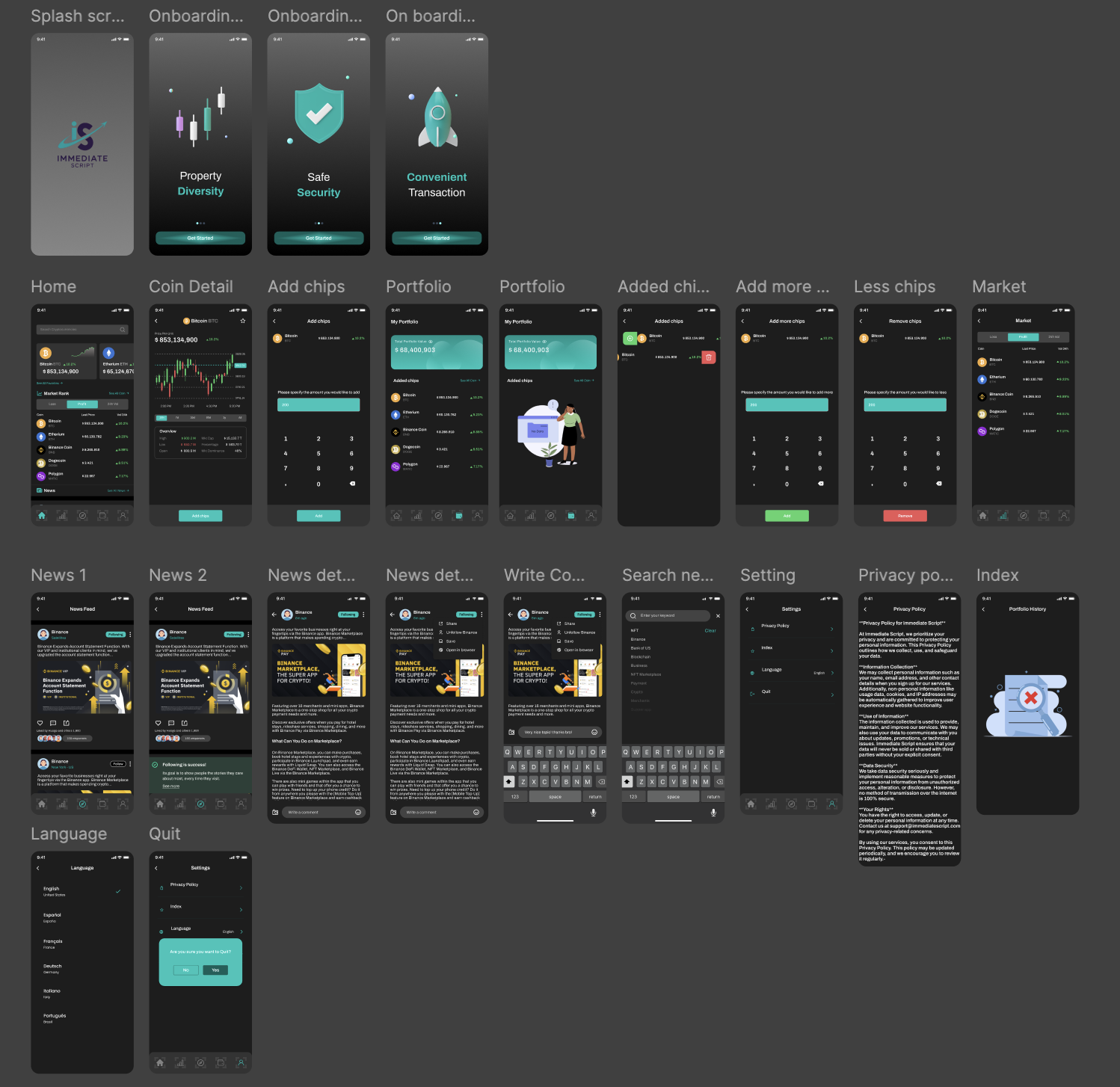This screenshot has height=1087, width=1120.
Task: Tap the checkmark next to English on Language screen
Action: [118, 891]
